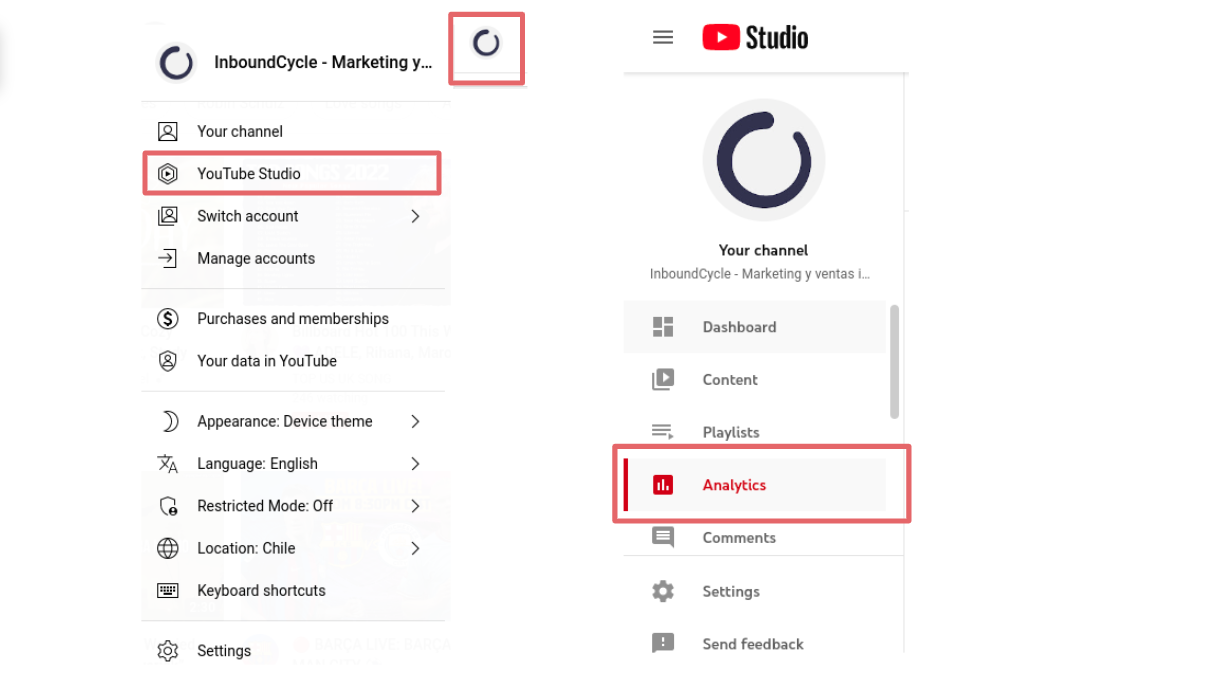
Task: Click the Analytics bar chart icon
Action: tap(663, 485)
